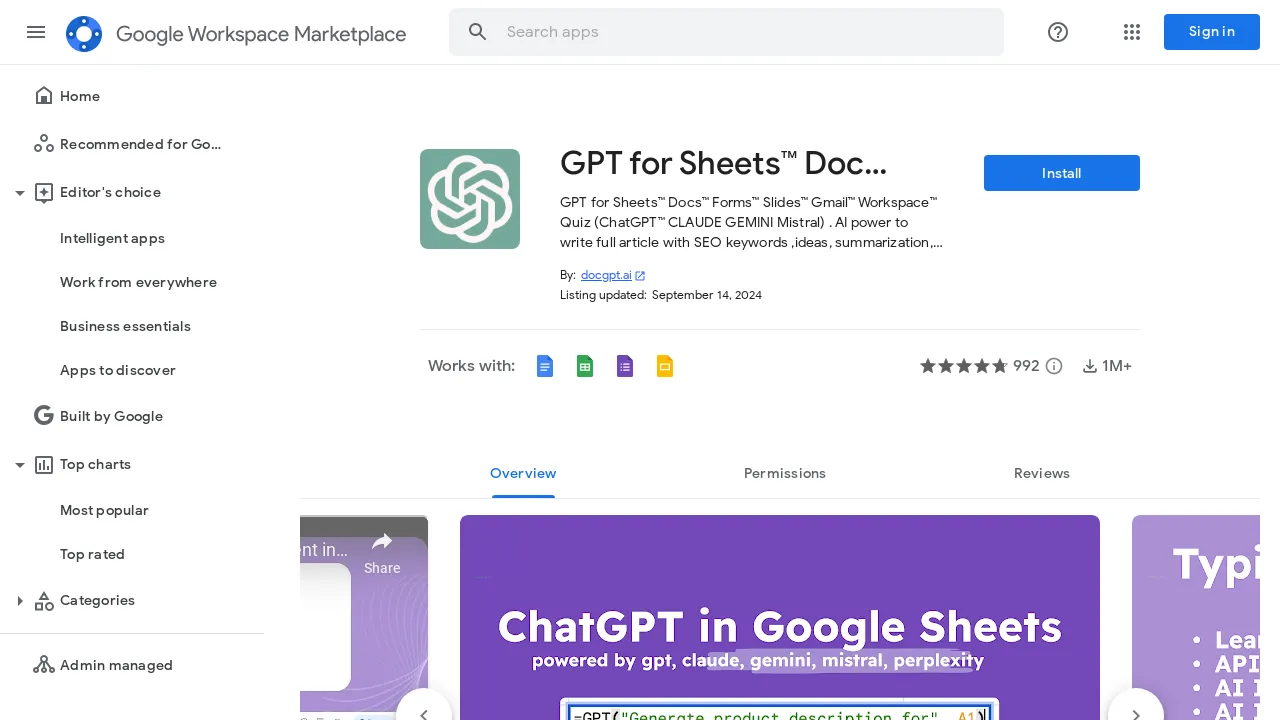This screenshot has width=1280, height=720.
Task: Click the Recommended for Google icon
Action: (x=44, y=144)
